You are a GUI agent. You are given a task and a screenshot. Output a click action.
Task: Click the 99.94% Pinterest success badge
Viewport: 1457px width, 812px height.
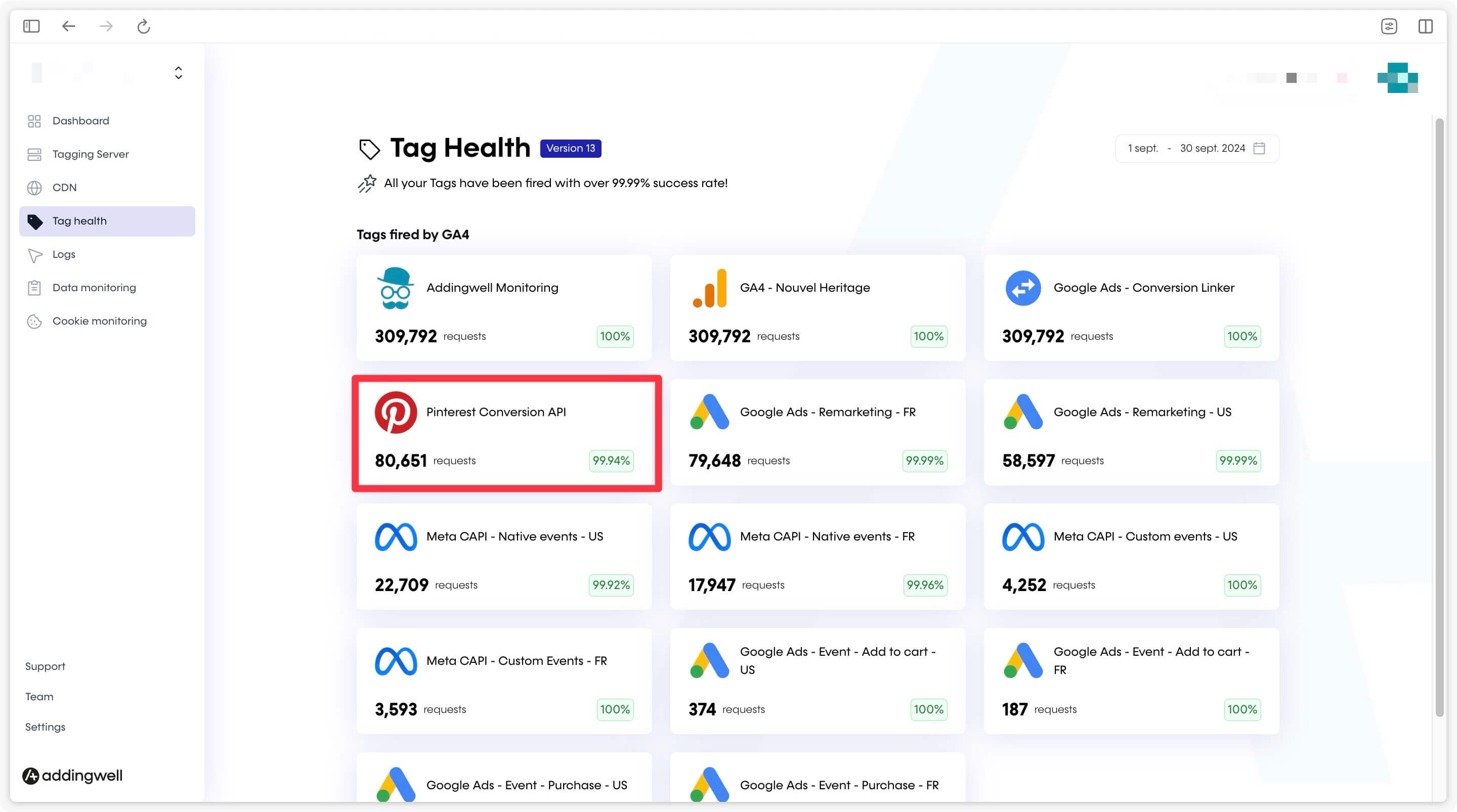tap(611, 461)
